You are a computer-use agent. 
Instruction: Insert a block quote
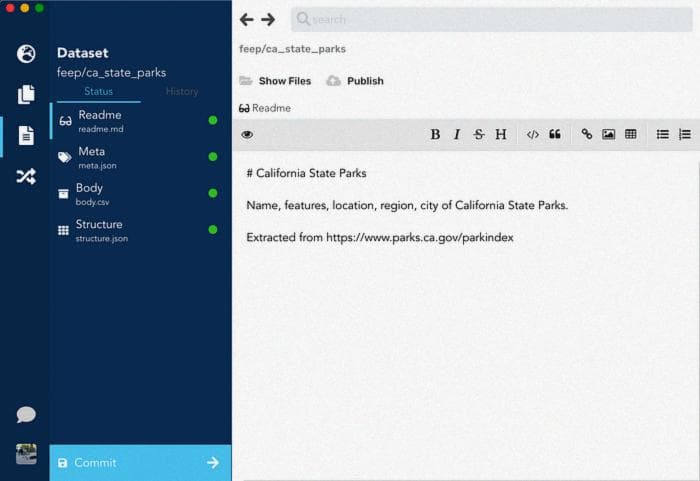(x=555, y=134)
